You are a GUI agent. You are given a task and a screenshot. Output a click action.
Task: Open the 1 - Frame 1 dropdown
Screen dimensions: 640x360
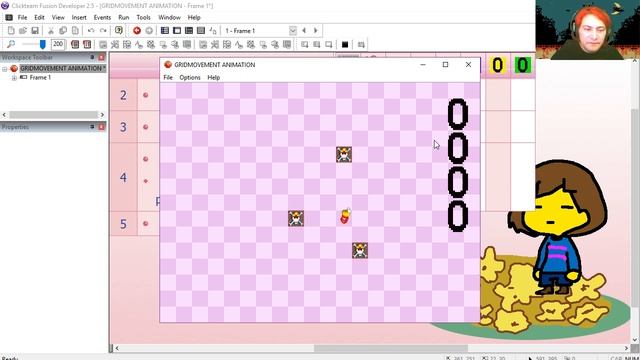(x=293, y=31)
